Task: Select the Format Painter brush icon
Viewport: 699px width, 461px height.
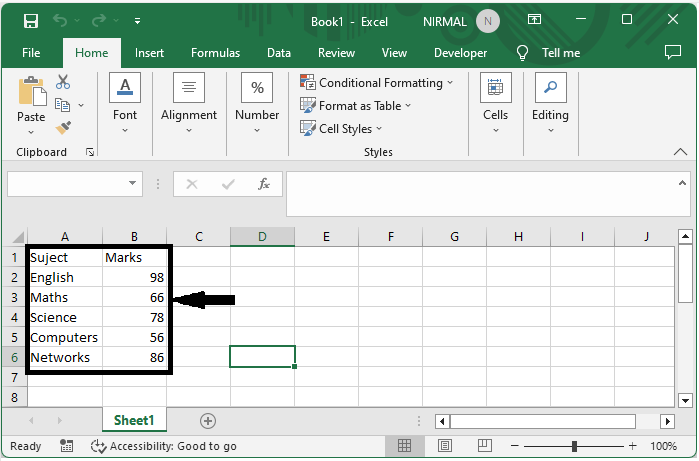Action: click(x=63, y=127)
